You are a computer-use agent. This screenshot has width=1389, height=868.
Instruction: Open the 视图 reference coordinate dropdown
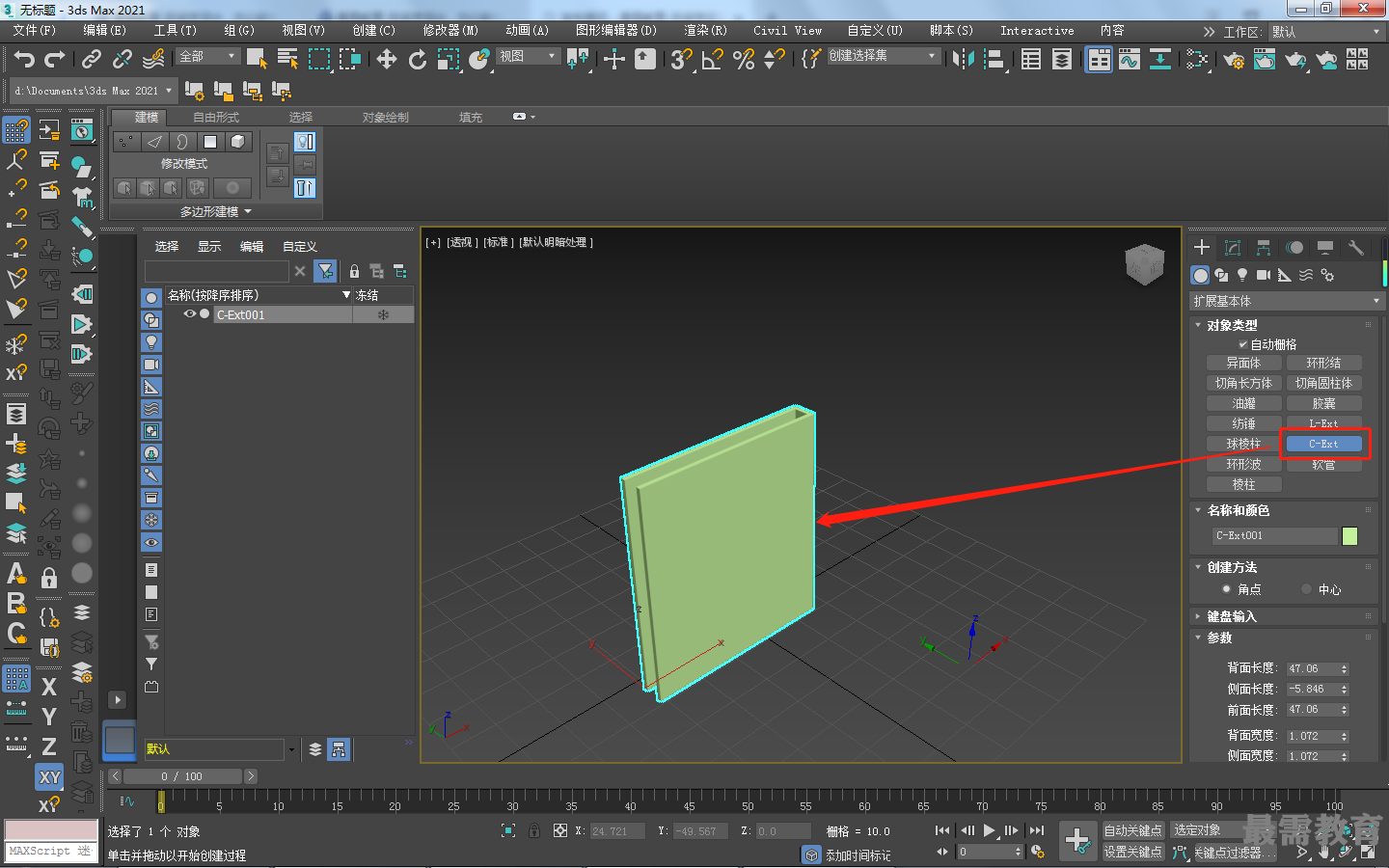(528, 57)
